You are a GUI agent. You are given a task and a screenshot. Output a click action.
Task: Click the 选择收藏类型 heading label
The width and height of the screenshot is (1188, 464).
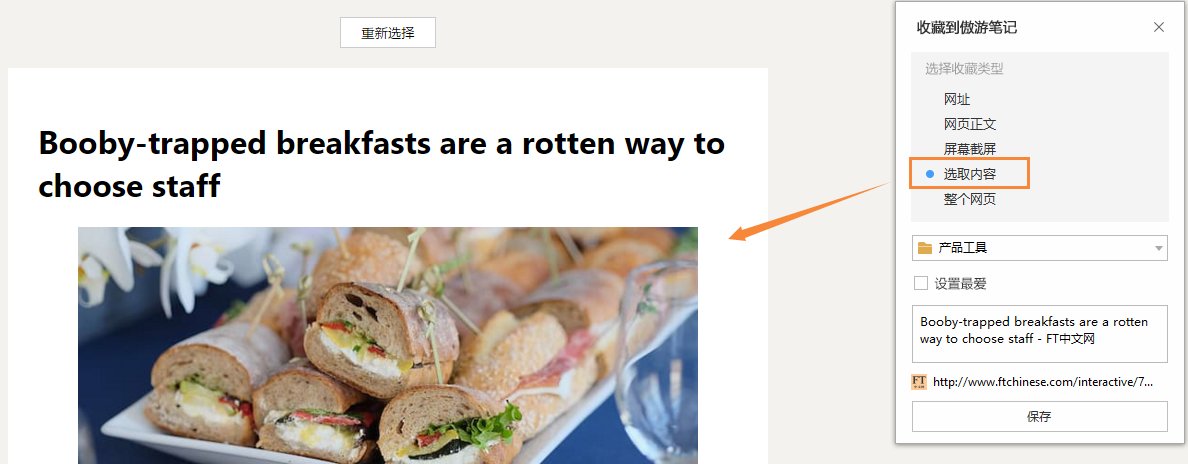click(964, 68)
